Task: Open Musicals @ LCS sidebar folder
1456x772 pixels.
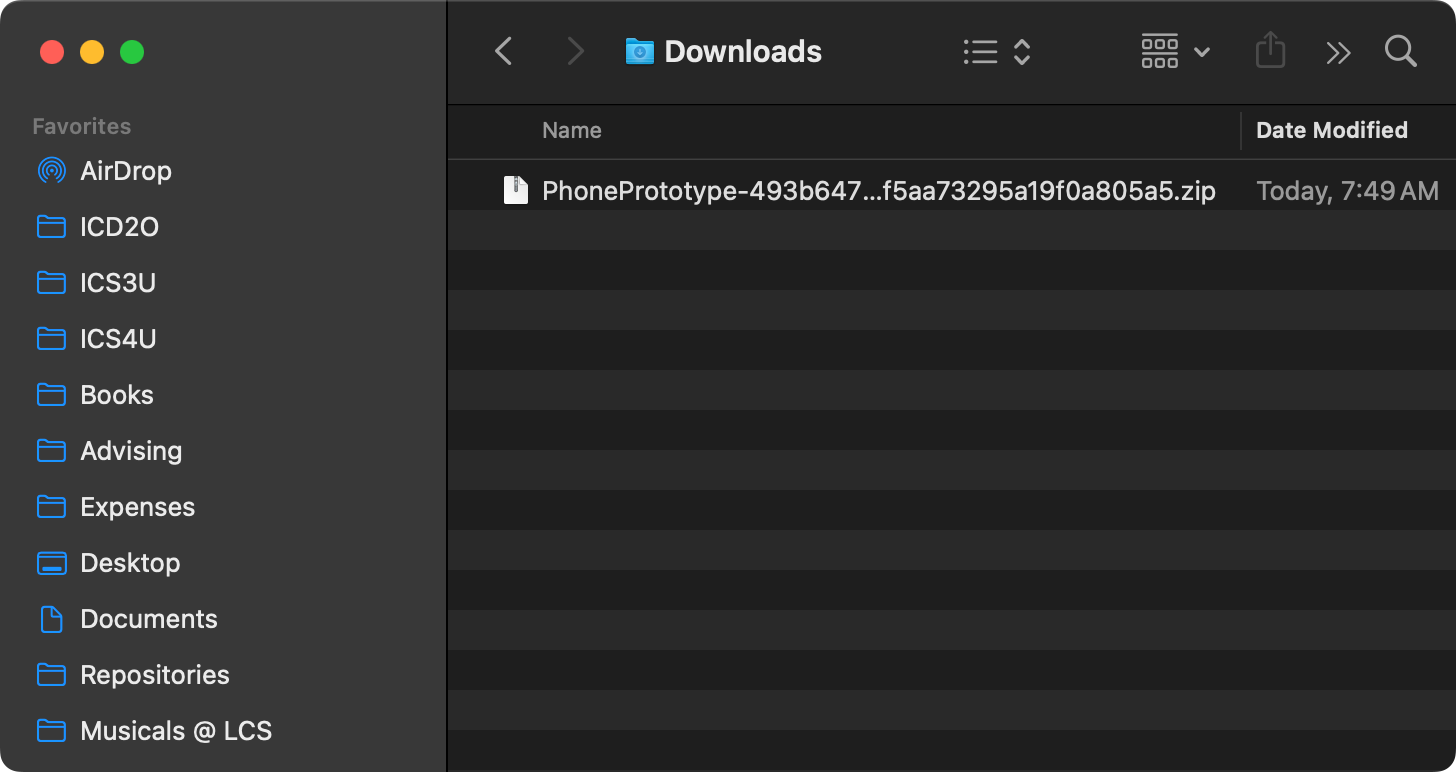Action: 175,731
